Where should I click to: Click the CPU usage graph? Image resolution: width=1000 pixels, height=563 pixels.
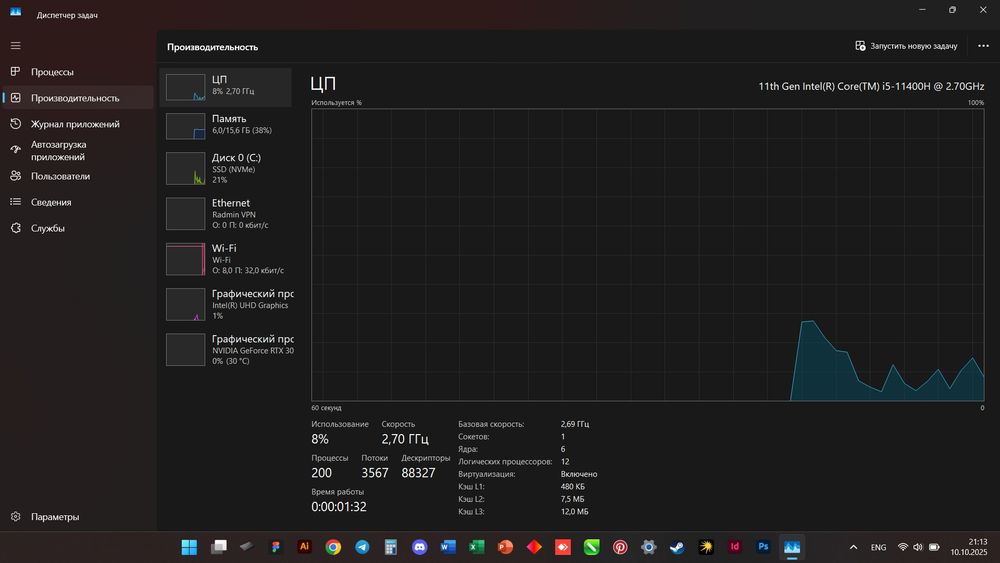coord(647,254)
